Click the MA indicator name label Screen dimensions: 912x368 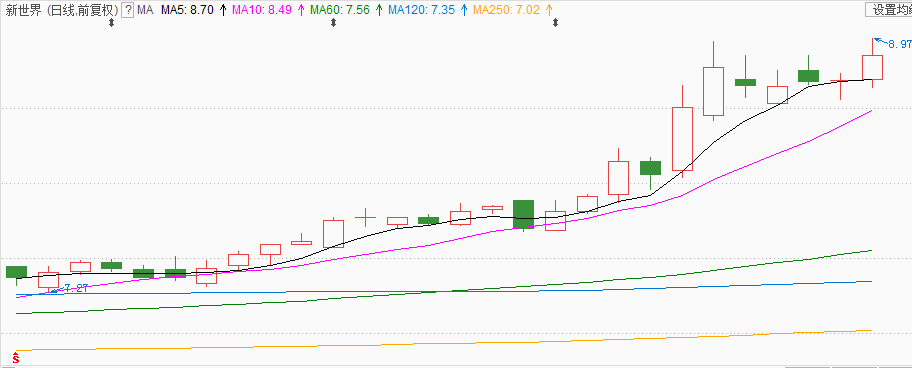145,10
